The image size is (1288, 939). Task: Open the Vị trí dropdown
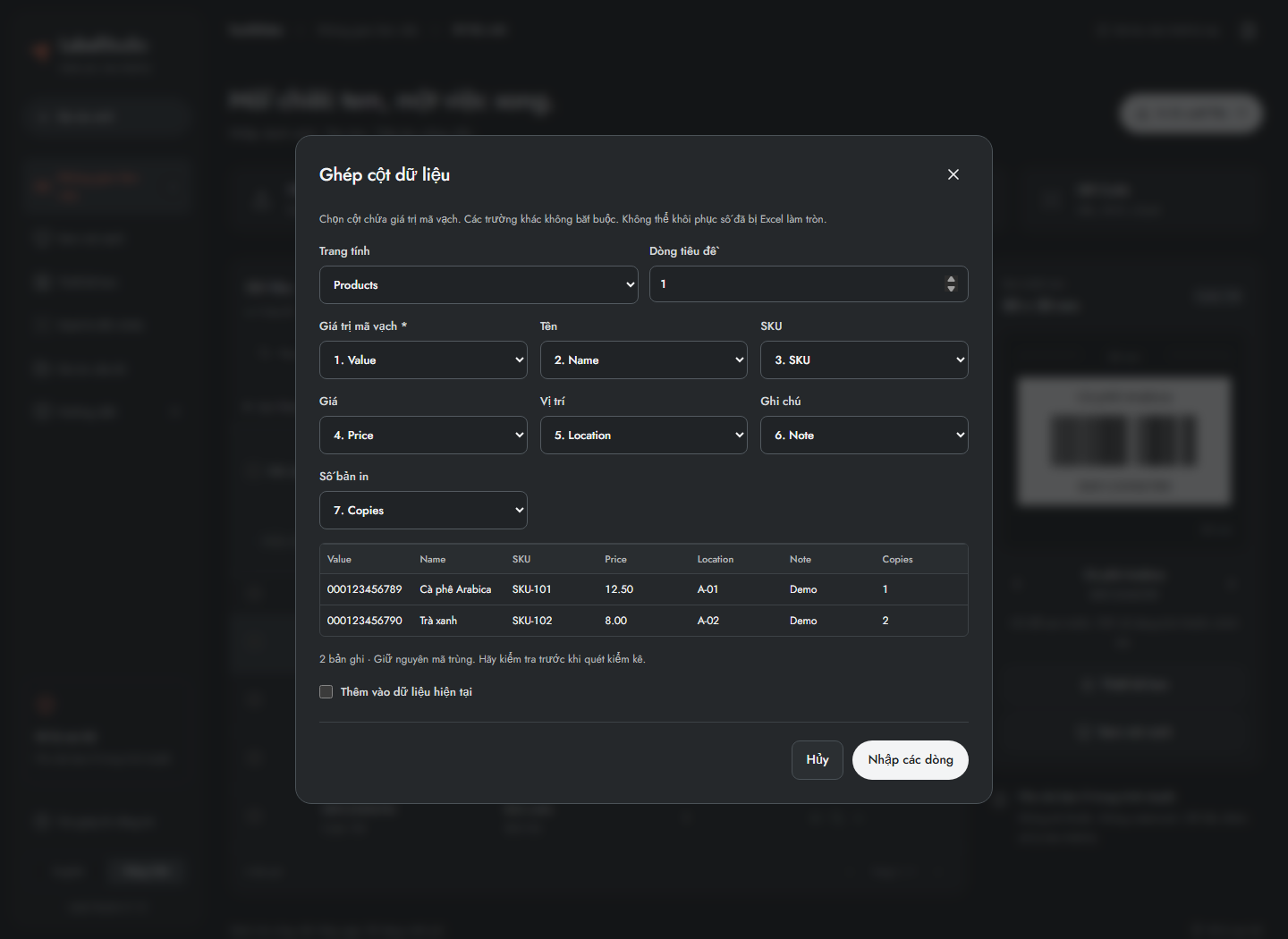coord(644,435)
